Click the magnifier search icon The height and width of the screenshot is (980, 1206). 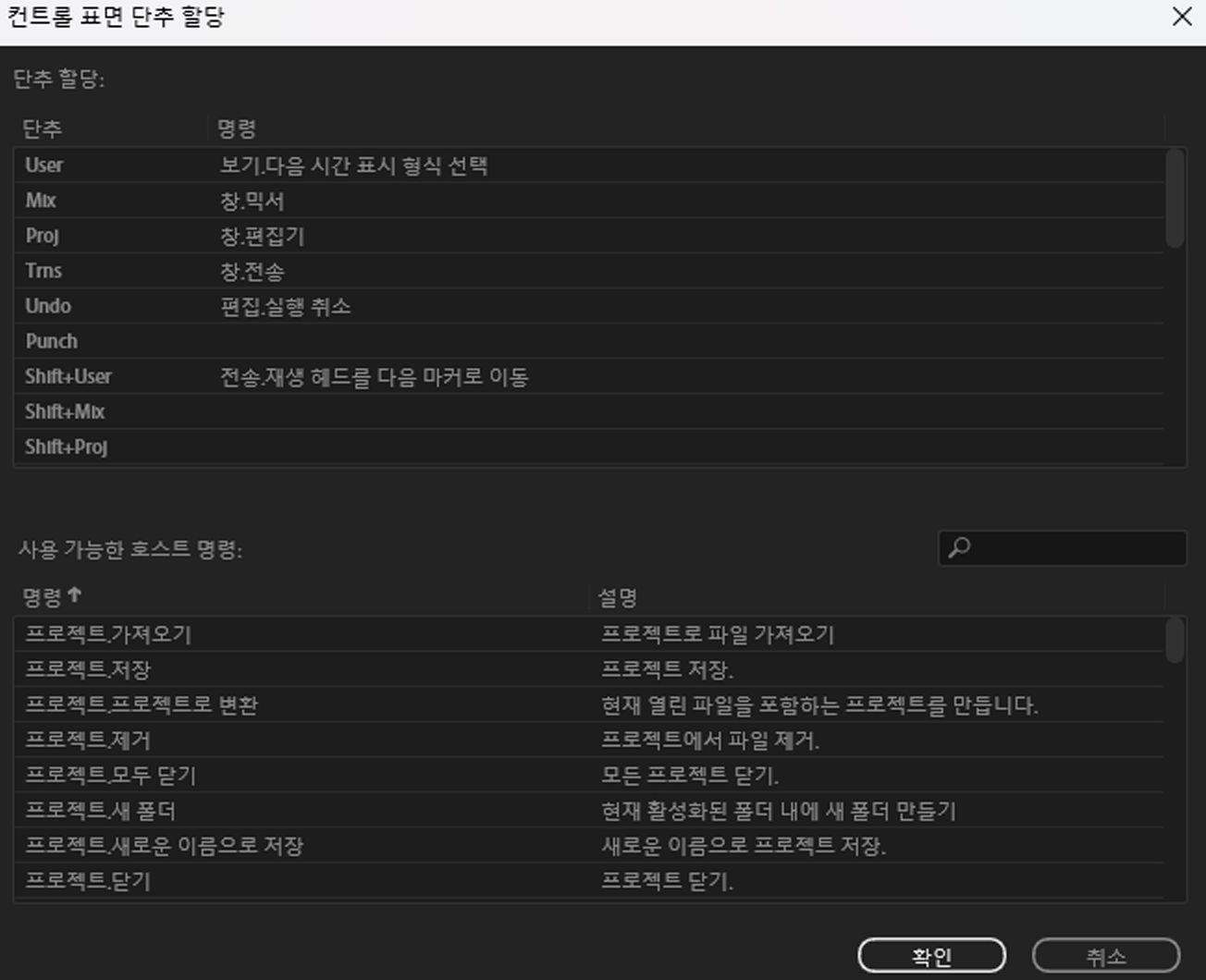[959, 547]
